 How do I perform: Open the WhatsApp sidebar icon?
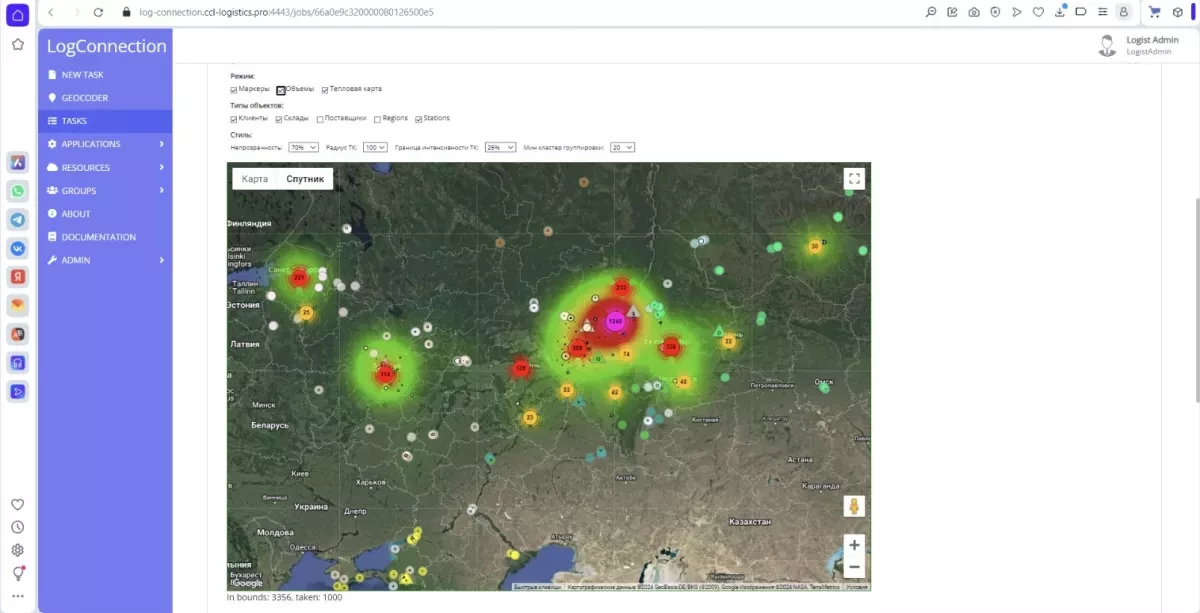pos(17,191)
